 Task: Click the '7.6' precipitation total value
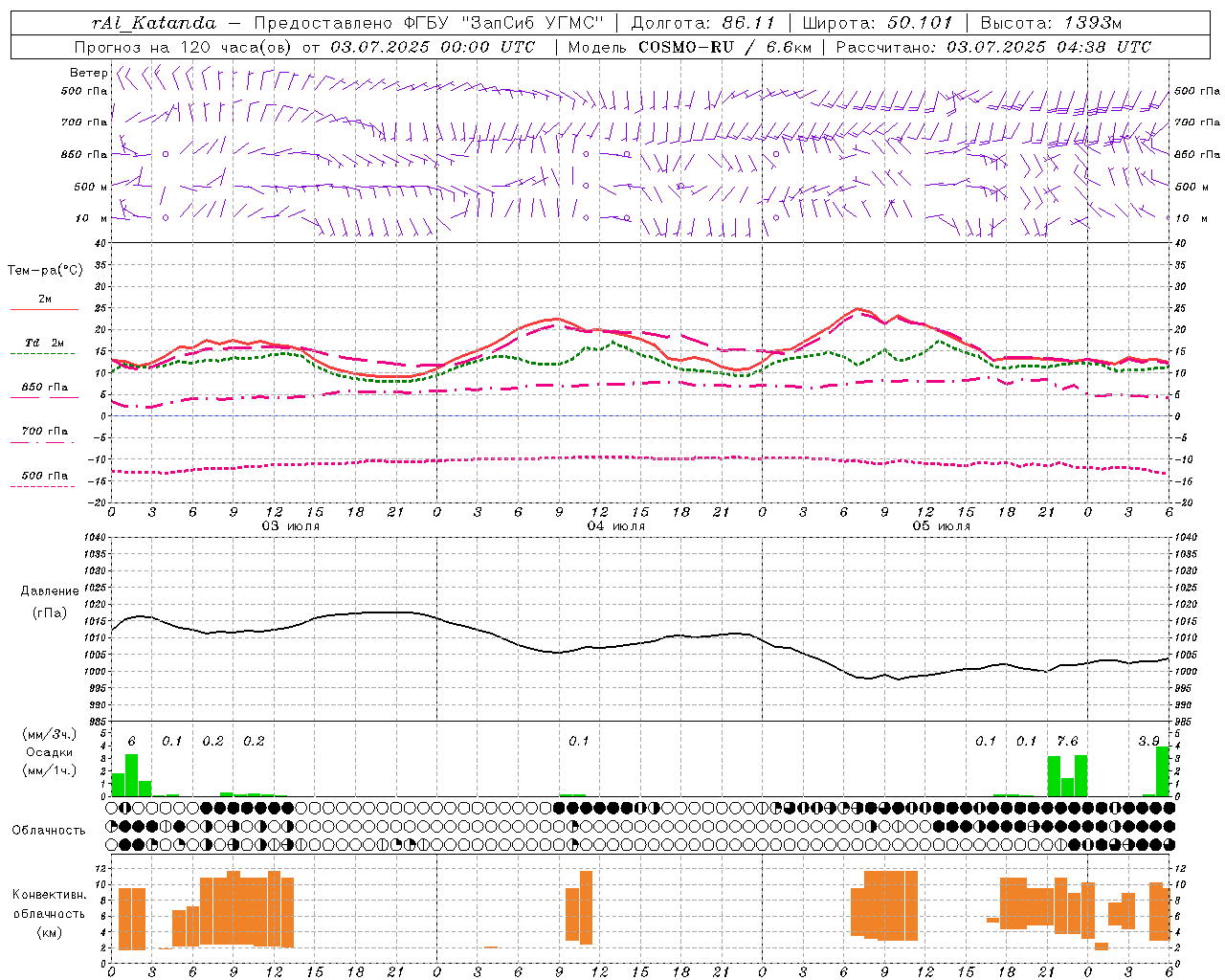tap(1067, 742)
